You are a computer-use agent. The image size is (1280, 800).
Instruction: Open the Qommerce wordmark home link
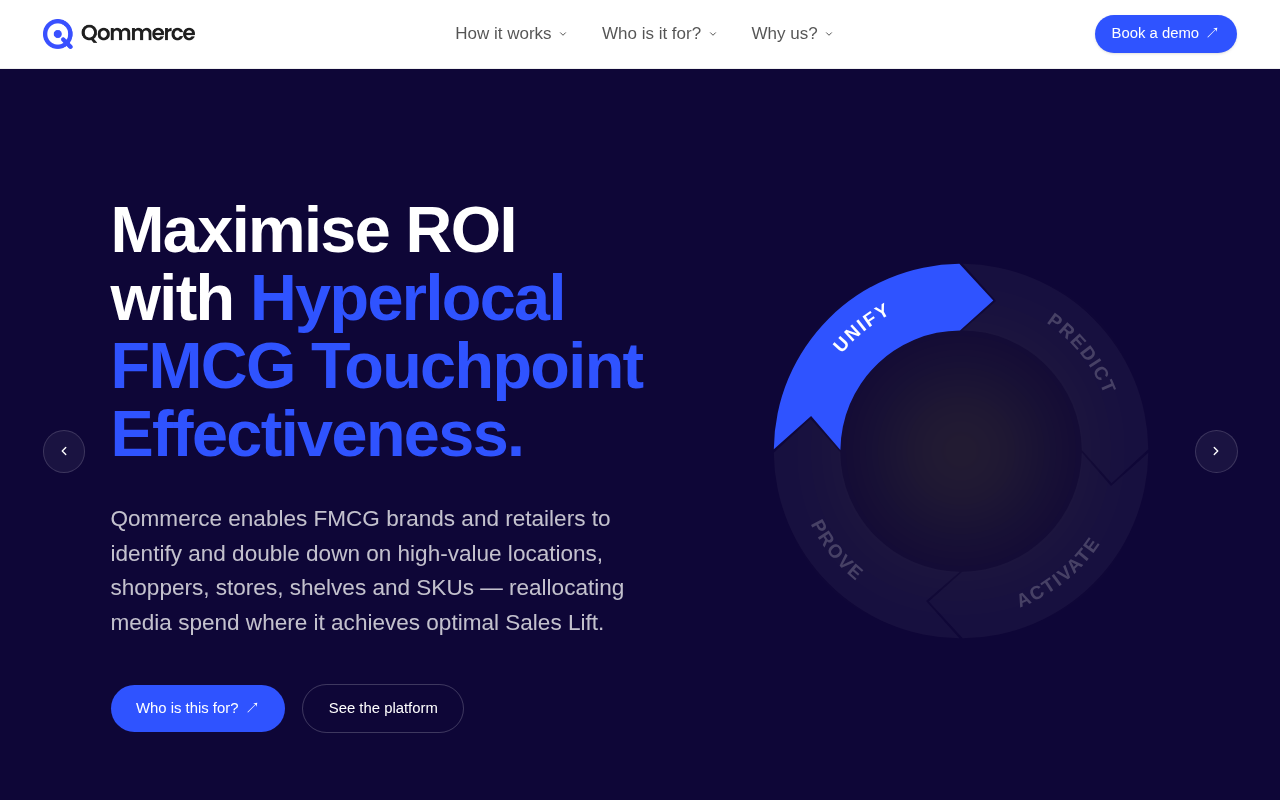138,33
